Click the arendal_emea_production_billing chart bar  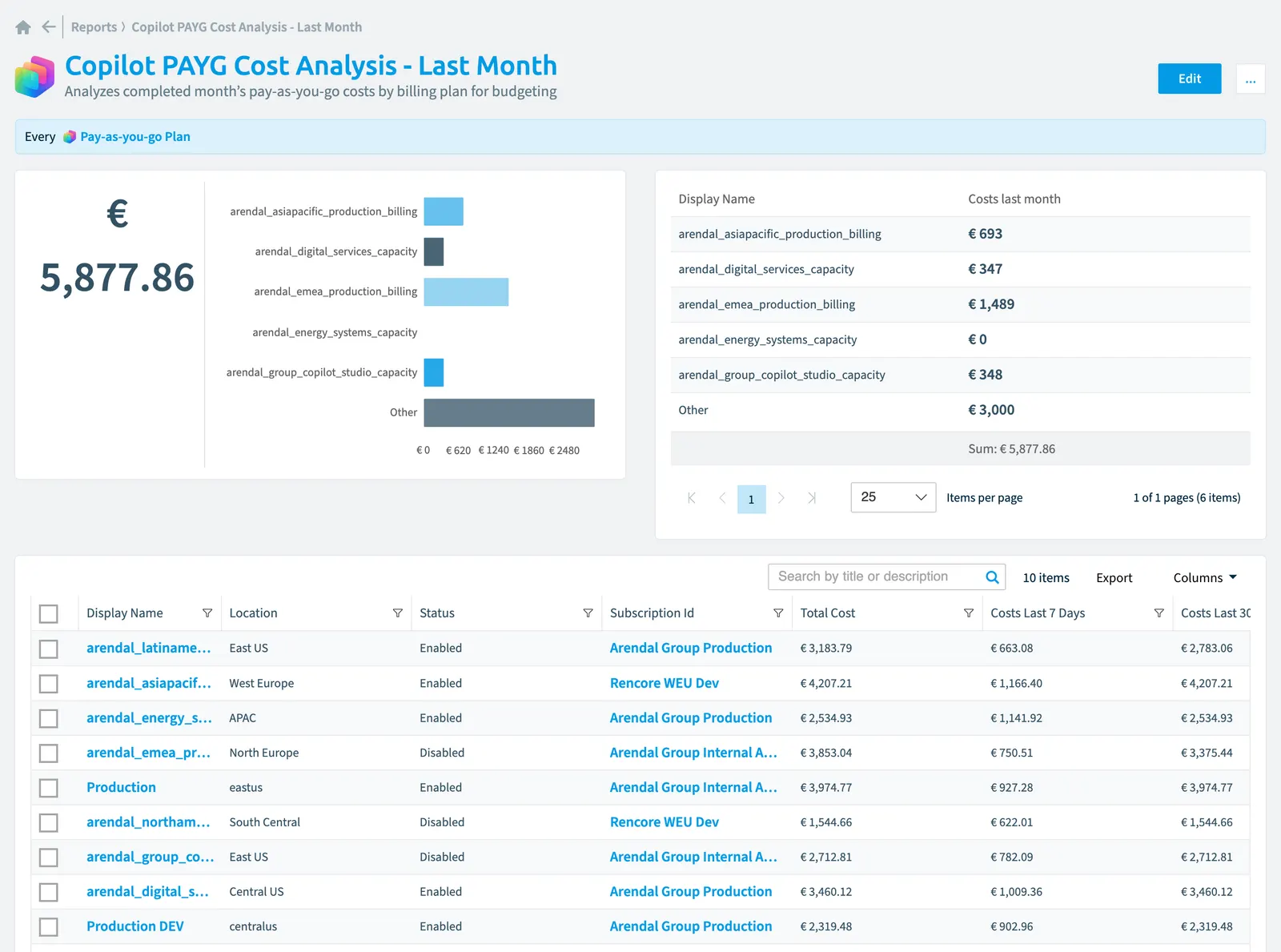[x=466, y=292]
